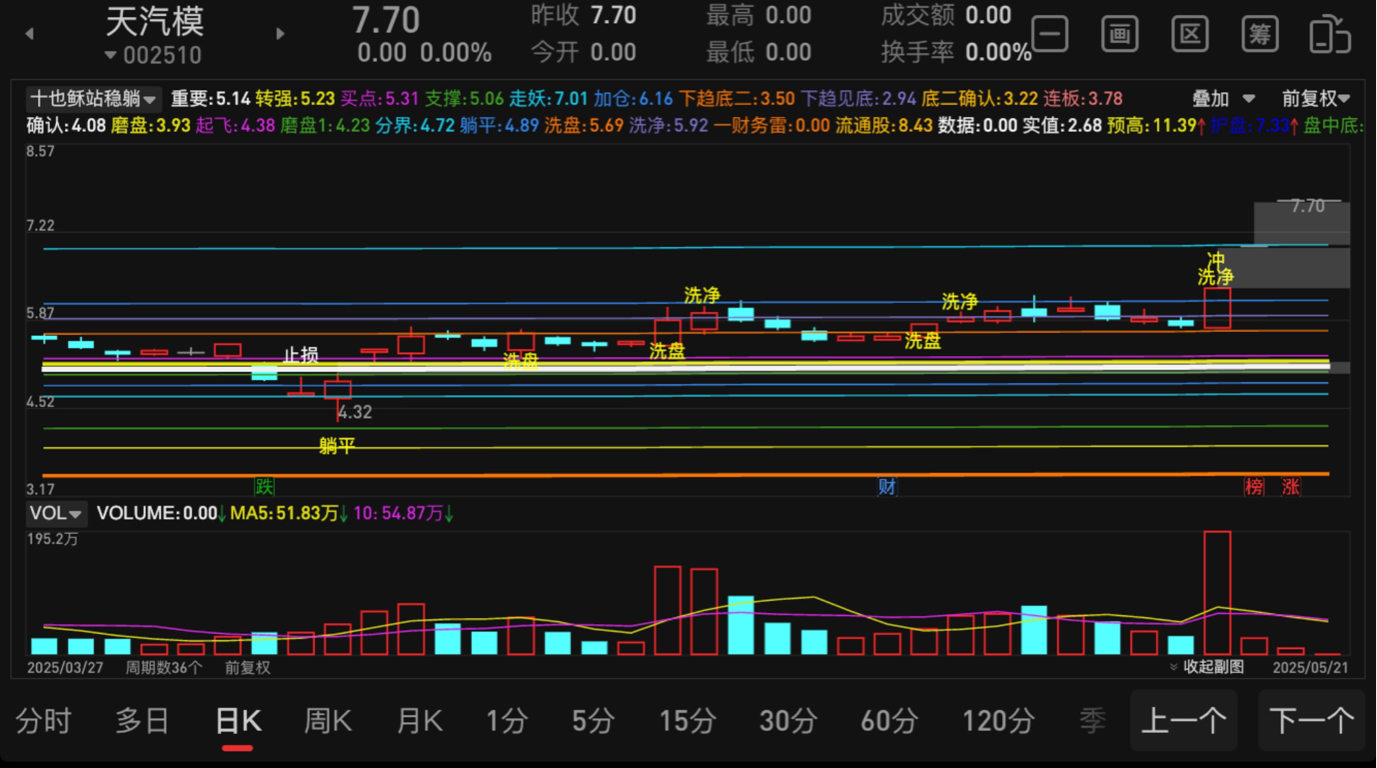
Task: Open the 区 range statistics icon
Action: (x=1190, y=34)
